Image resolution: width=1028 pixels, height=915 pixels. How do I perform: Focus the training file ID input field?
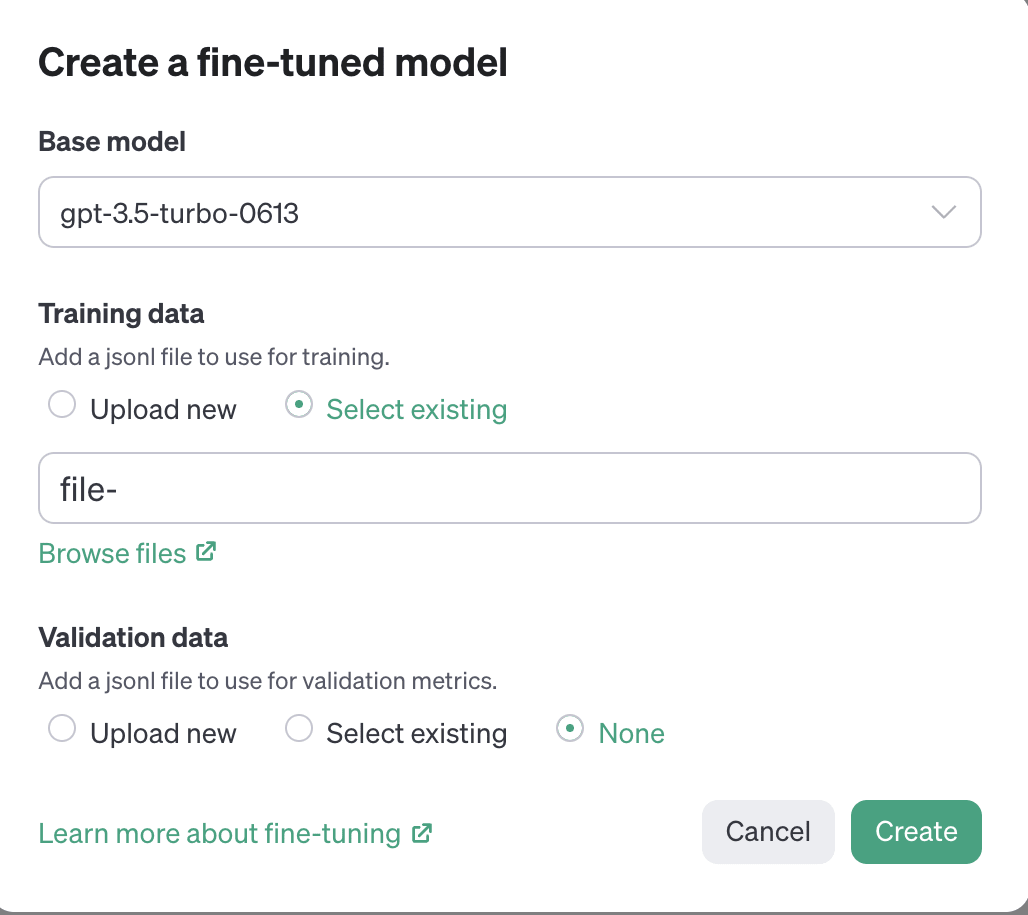[509, 488]
